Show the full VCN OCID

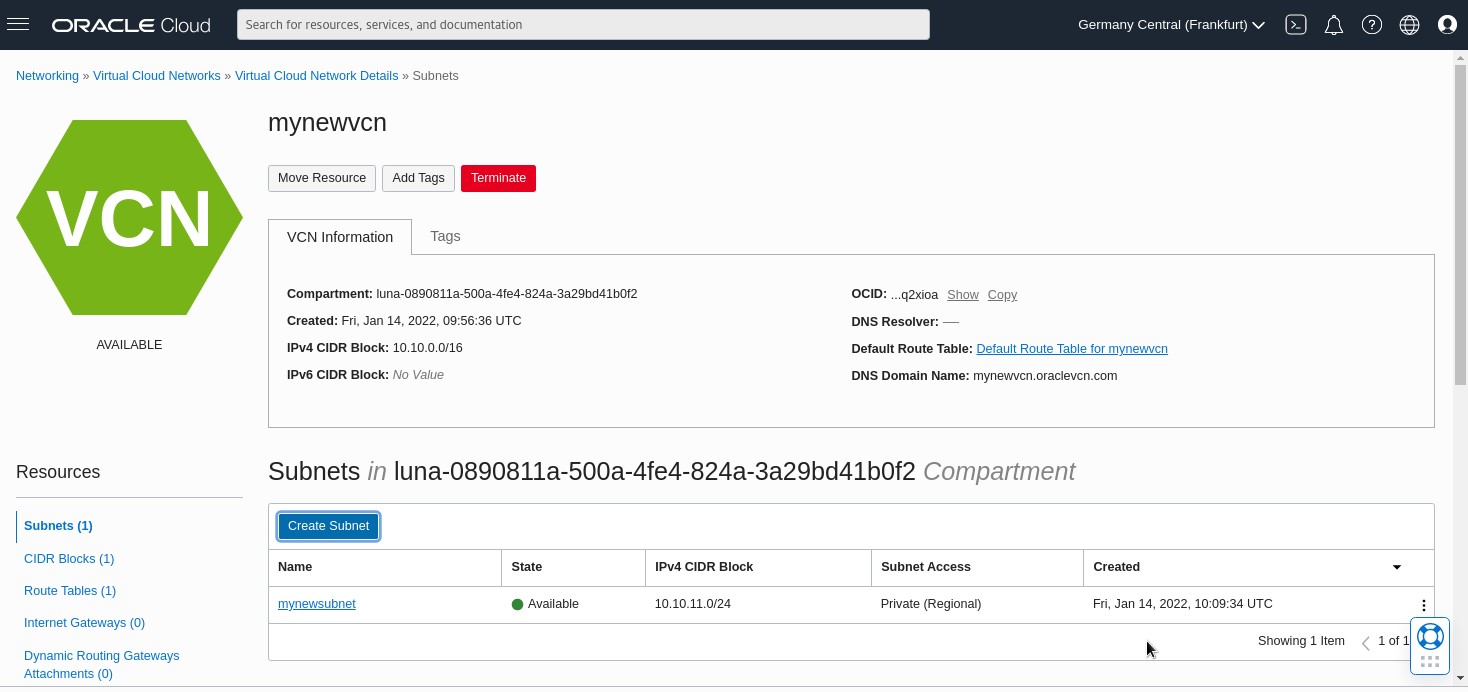[962, 294]
